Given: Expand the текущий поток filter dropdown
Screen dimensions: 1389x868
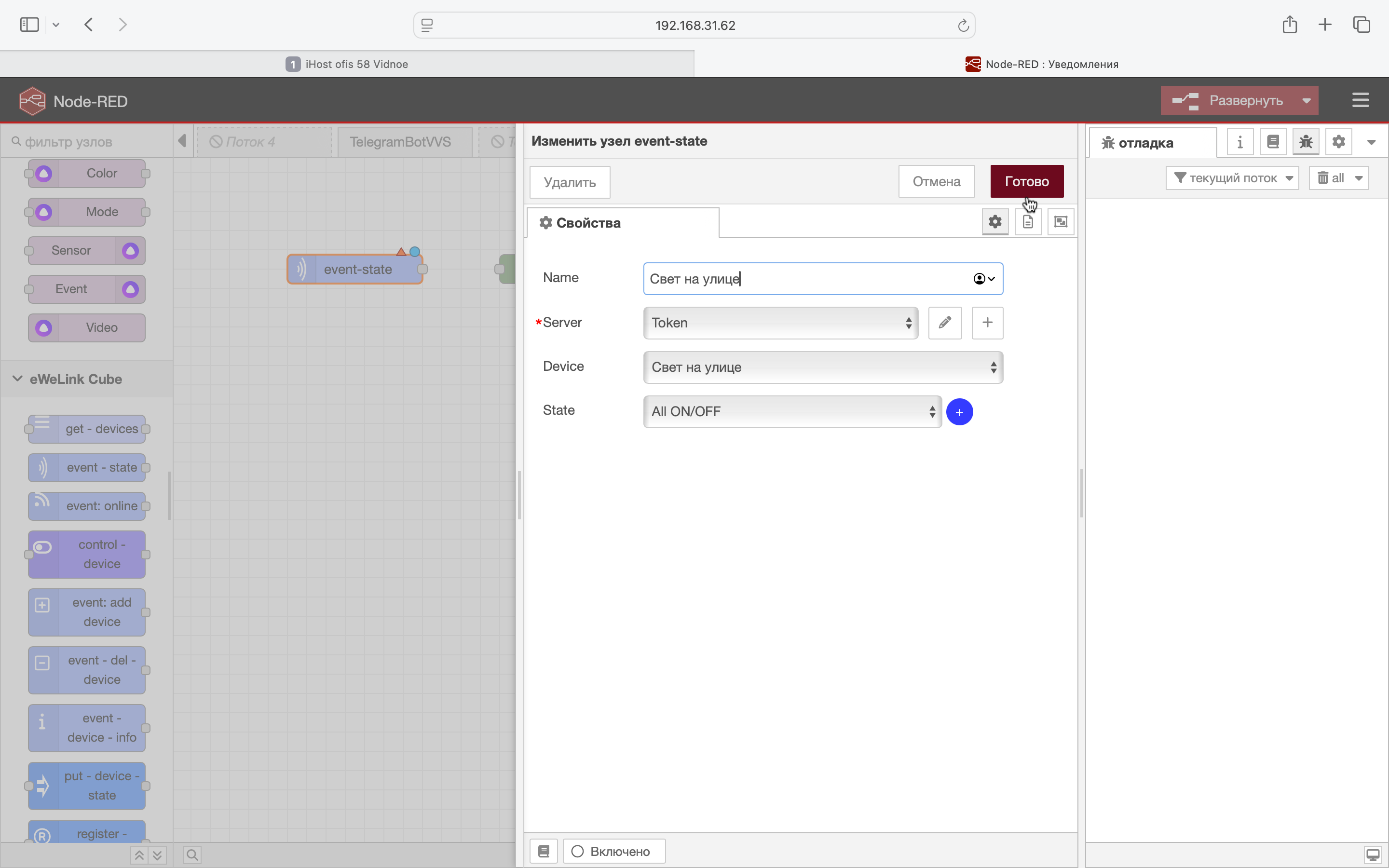Looking at the screenshot, I should coord(1232,178).
